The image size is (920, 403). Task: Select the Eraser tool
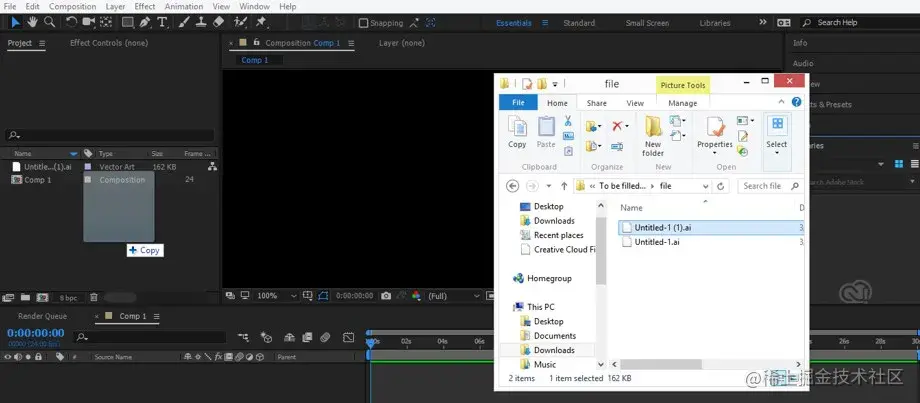218,22
